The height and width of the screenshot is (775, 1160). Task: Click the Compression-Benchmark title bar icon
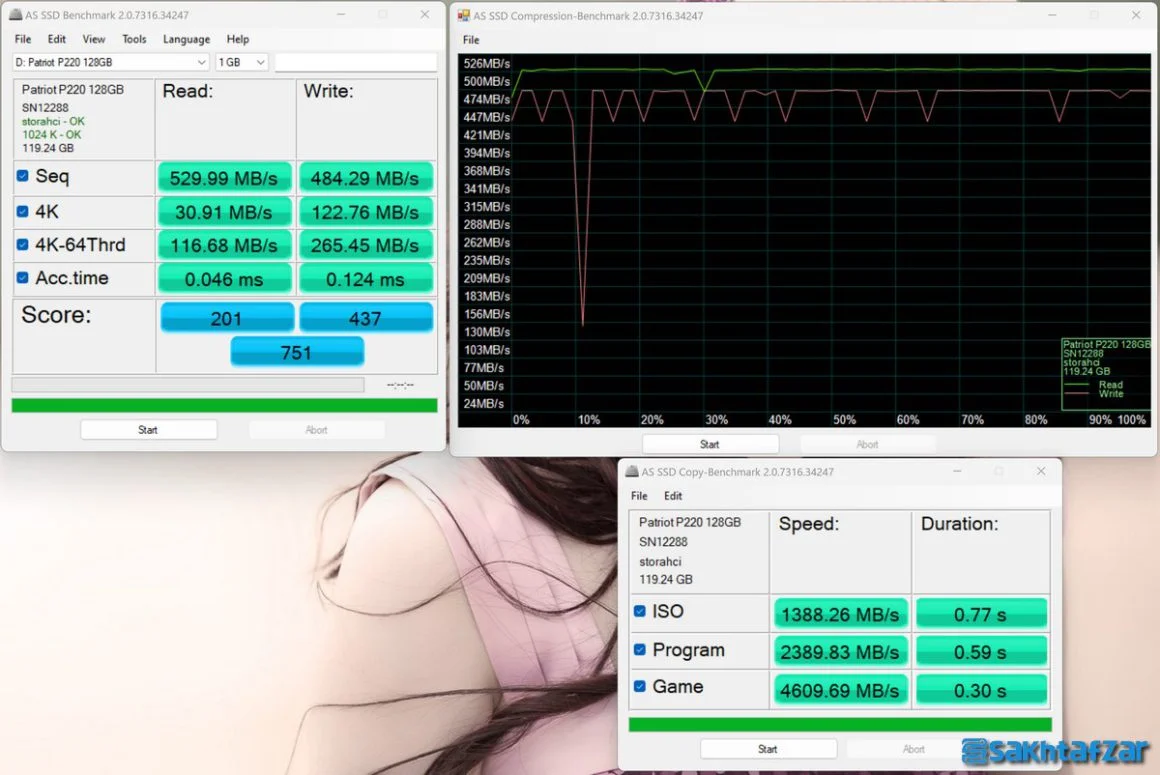point(464,15)
